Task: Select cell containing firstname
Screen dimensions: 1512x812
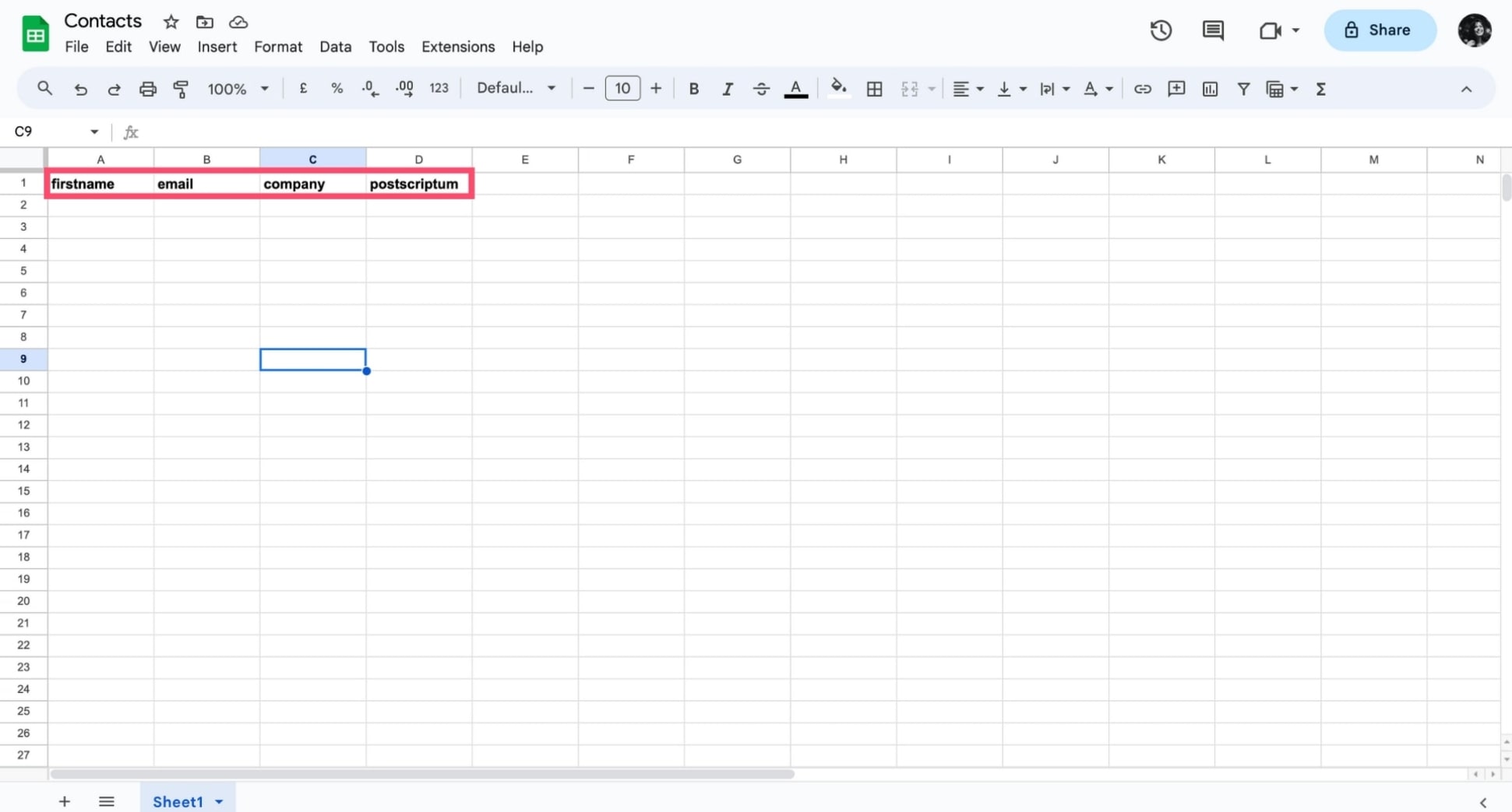Action: coord(100,184)
